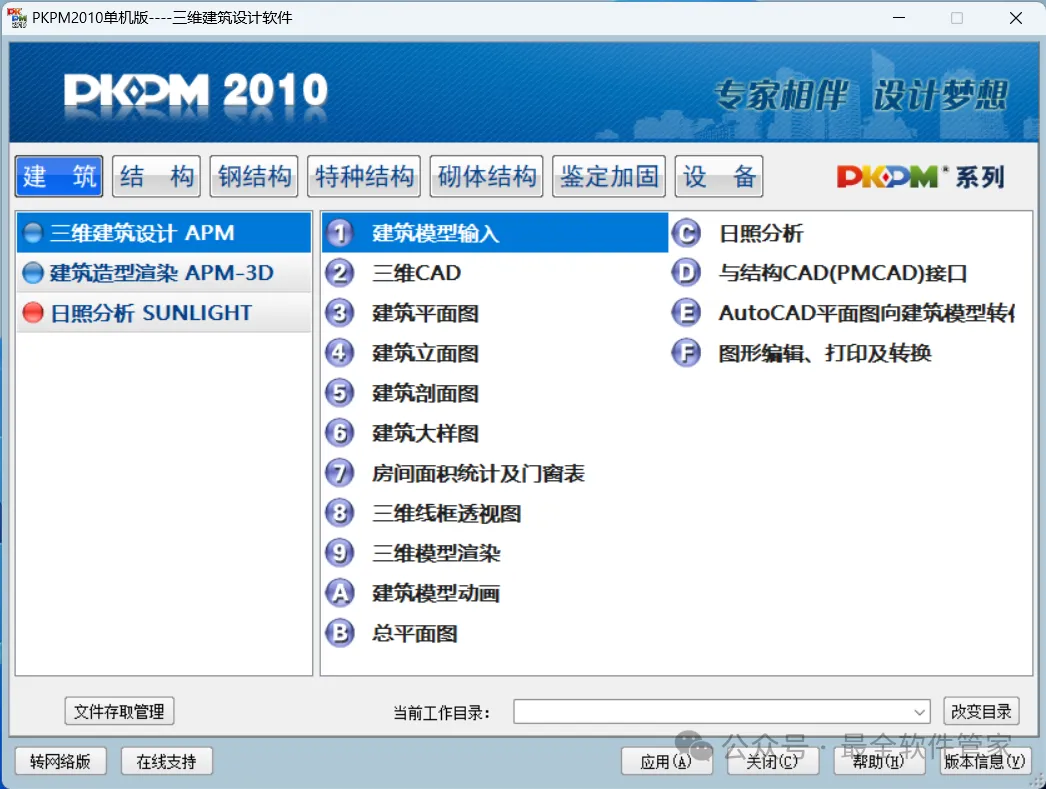Open 帮助(H)

pyautogui.click(x=879, y=761)
